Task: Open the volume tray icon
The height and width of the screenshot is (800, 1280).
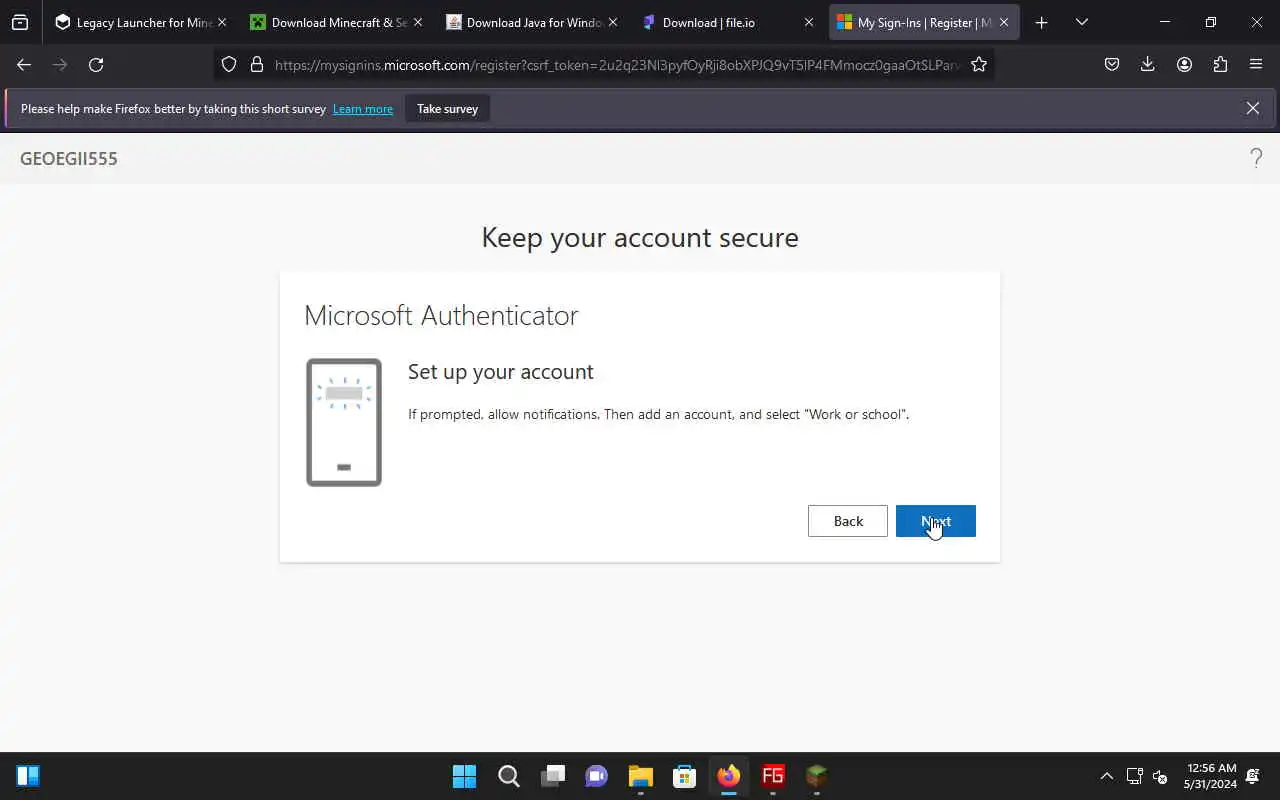Action: click(x=1160, y=776)
